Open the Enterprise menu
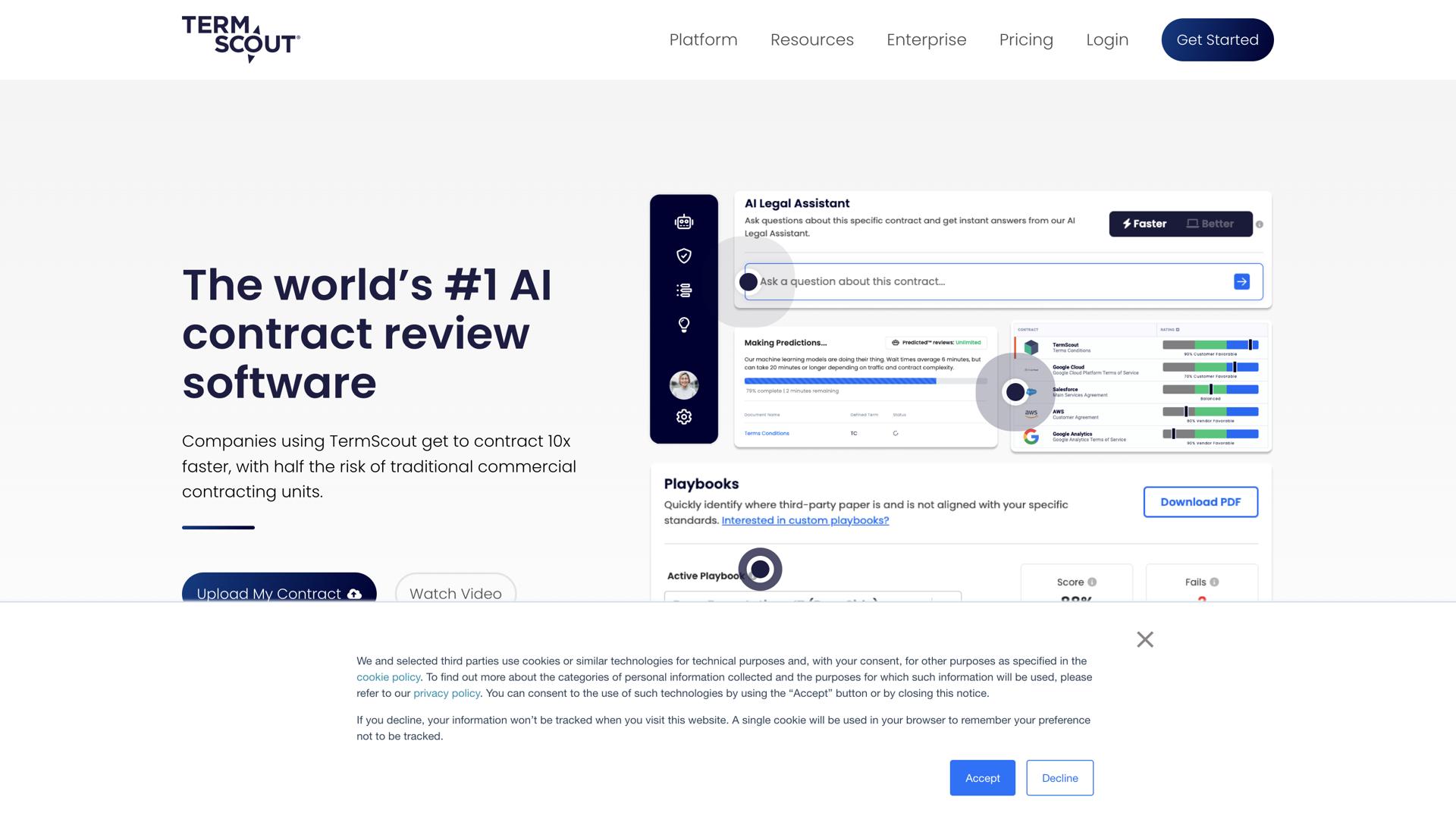Screen dimensions: 1456x819 click(x=926, y=40)
